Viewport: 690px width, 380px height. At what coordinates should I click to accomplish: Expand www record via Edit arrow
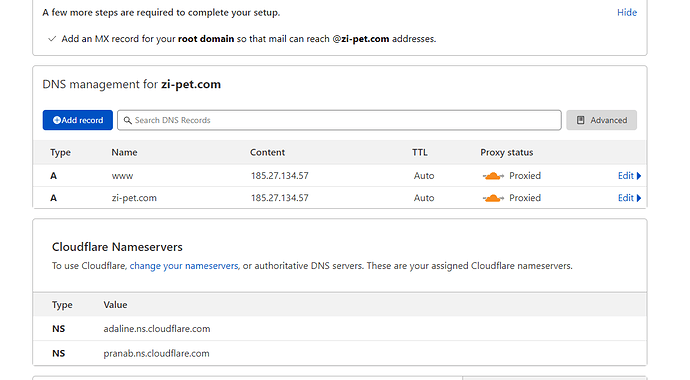[x=639, y=176]
